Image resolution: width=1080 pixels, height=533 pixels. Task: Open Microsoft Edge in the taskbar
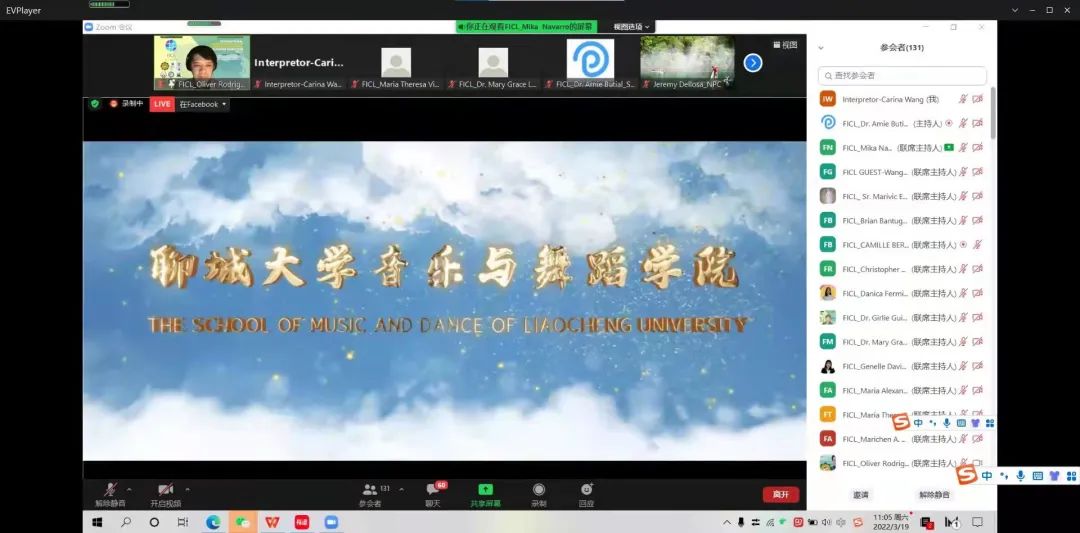tap(213, 522)
